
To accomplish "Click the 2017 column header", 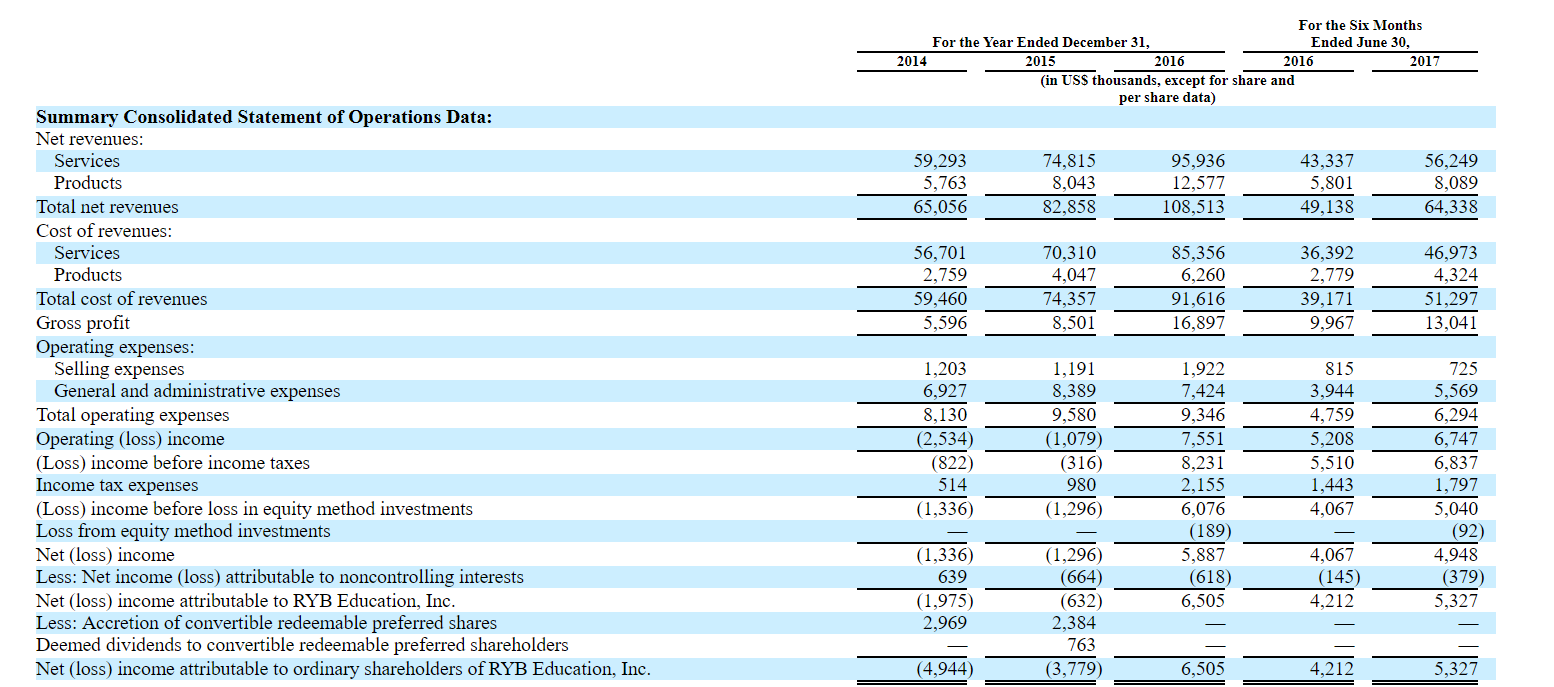I will (1425, 61).
